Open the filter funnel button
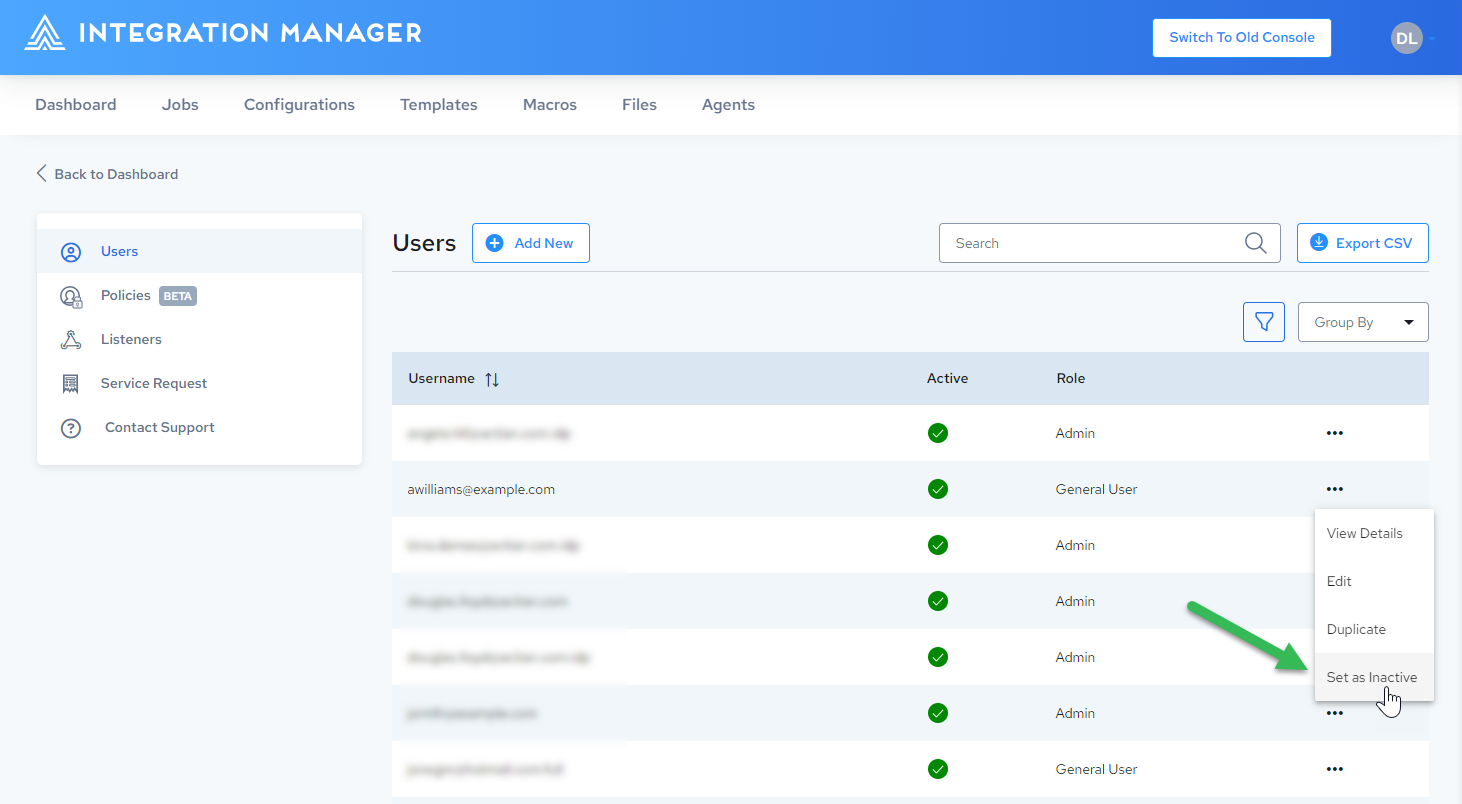1462x804 pixels. 1264,322
